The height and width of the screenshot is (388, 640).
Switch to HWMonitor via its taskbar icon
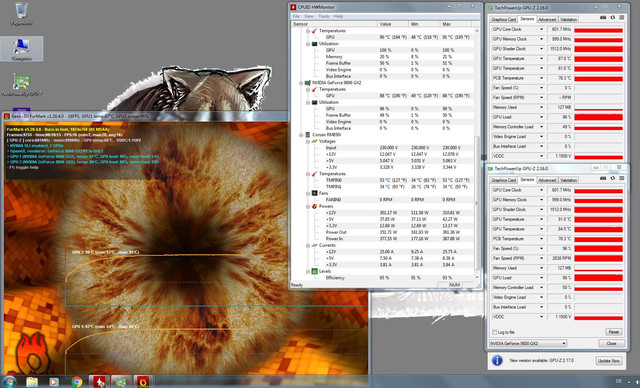point(99,382)
